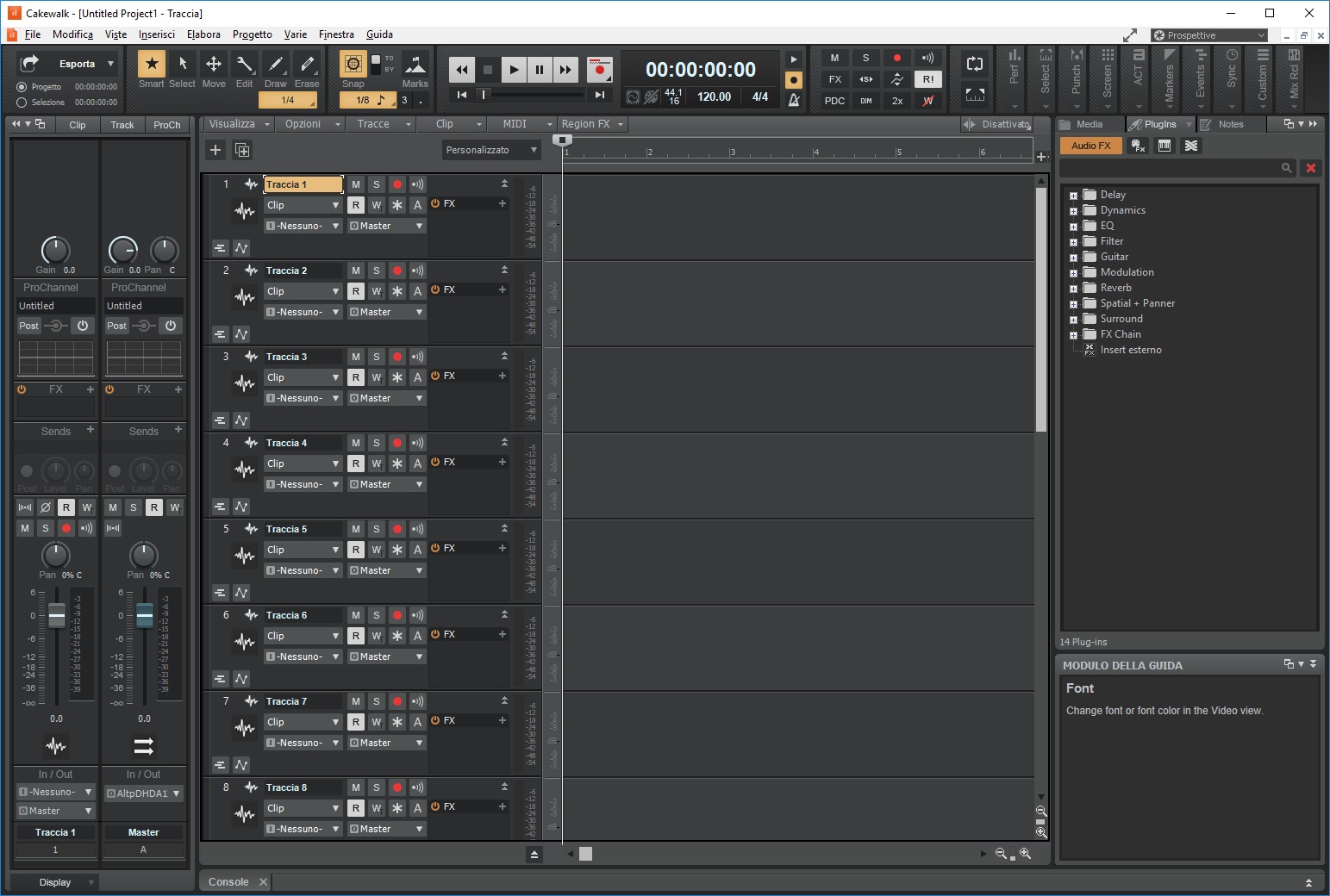Click the ProCh inspector tab button

pos(167,125)
